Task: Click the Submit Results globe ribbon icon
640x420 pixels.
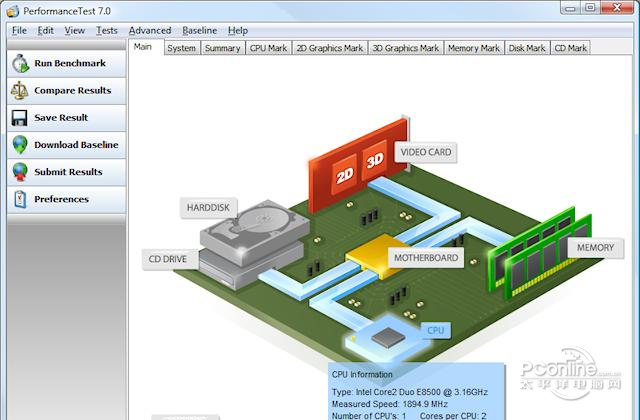Action: [20, 172]
